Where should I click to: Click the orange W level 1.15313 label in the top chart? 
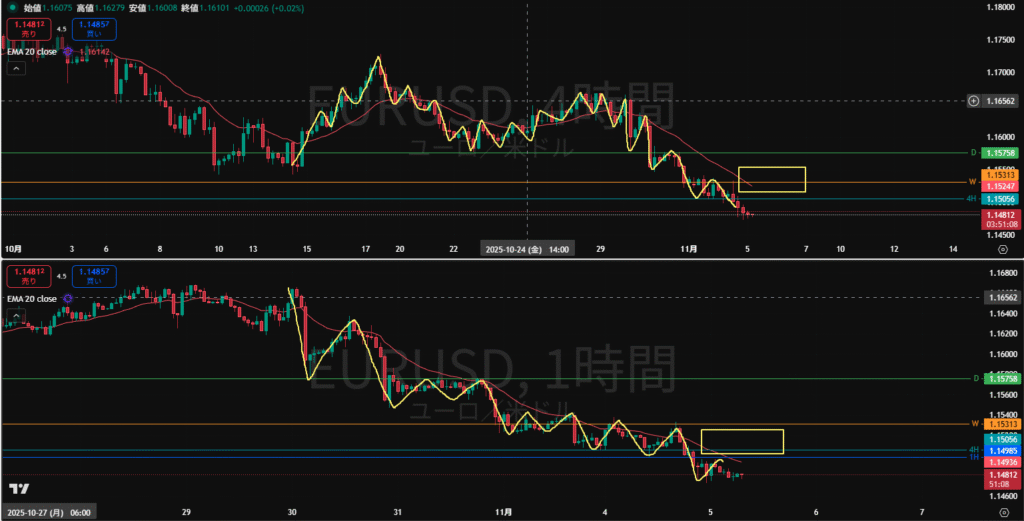pyautogui.click(x=999, y=176)
